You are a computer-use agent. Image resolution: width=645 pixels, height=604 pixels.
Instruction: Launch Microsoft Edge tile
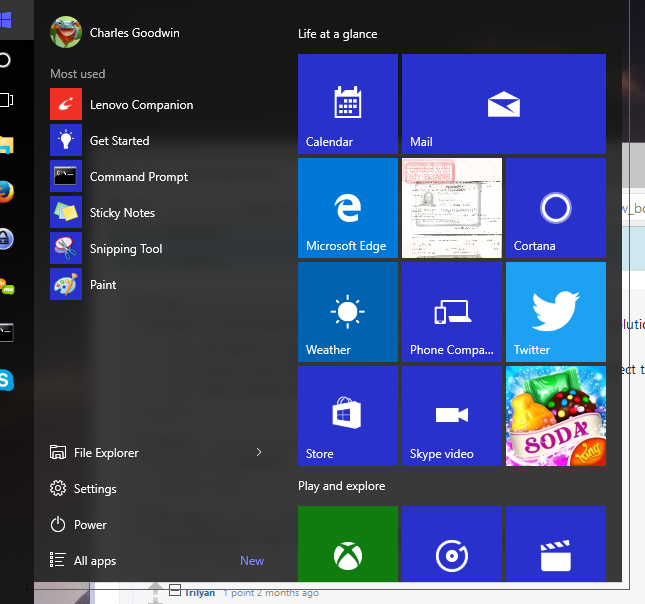click(x=348, y=208)
